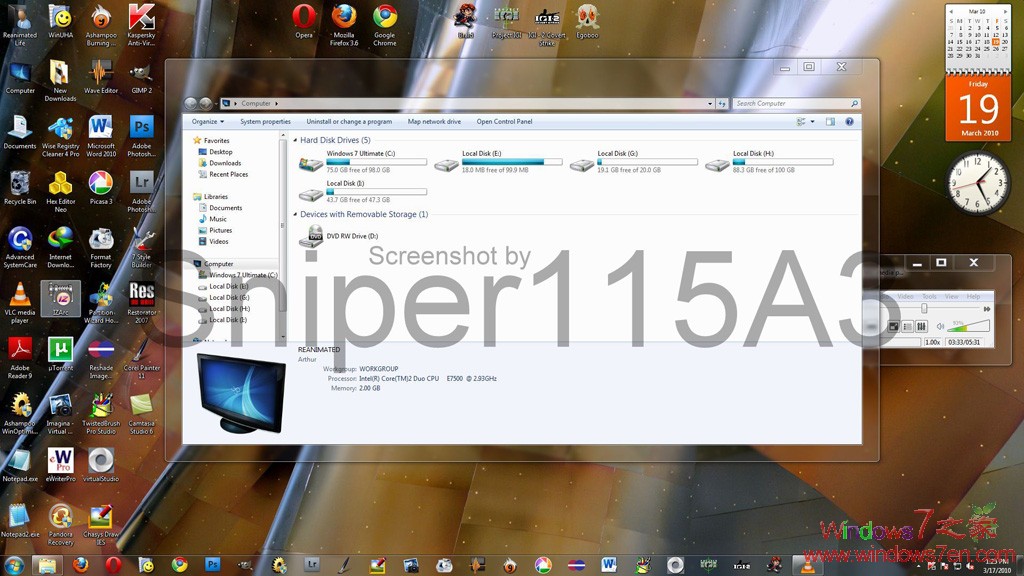This screenshot has height=576, width=1024.
Task: Toggle the preview pane in Explorer
Action: [x=829, y=121]
